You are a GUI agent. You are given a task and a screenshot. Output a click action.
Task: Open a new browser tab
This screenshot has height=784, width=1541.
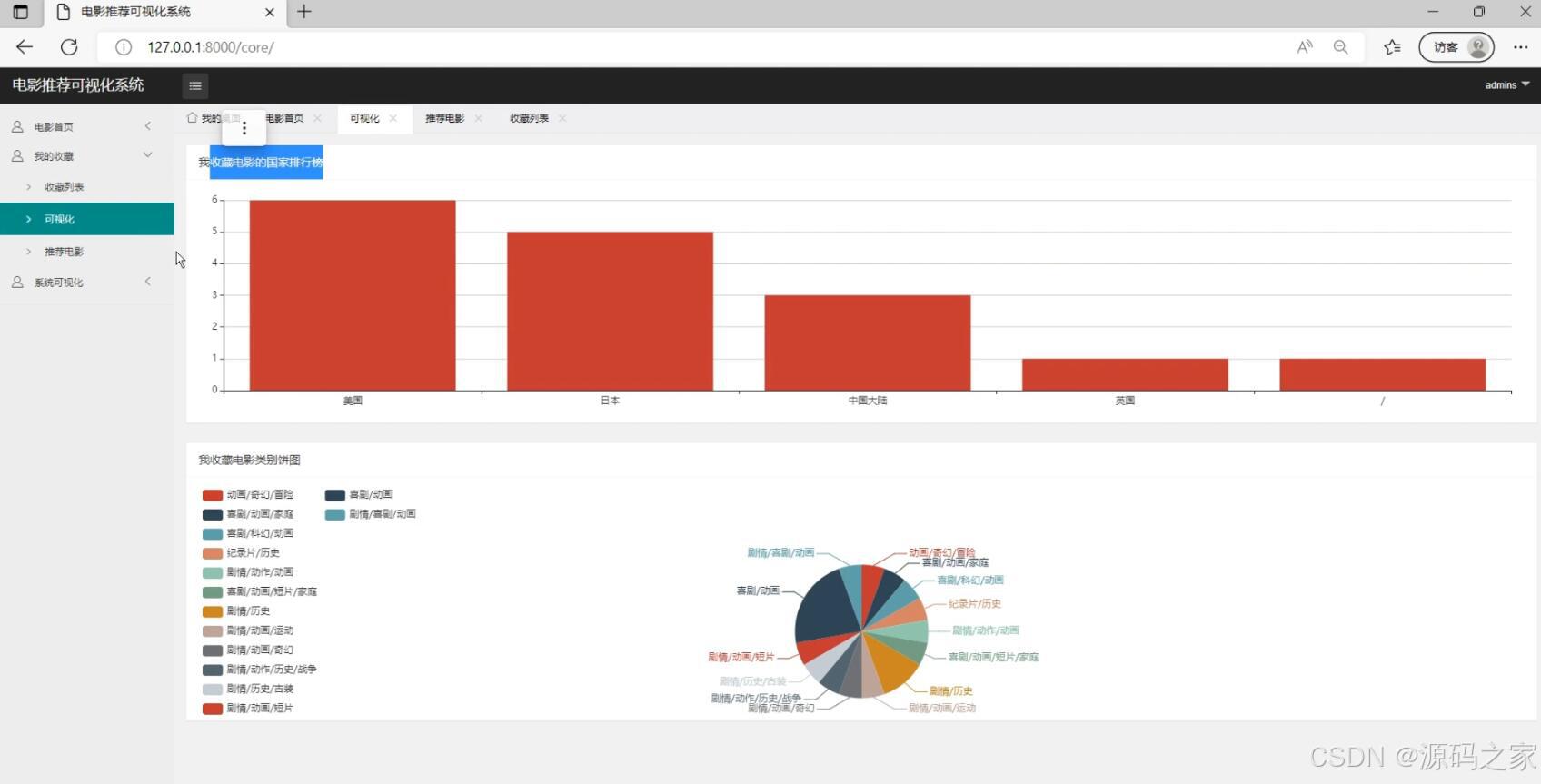(x=304, y=12)
